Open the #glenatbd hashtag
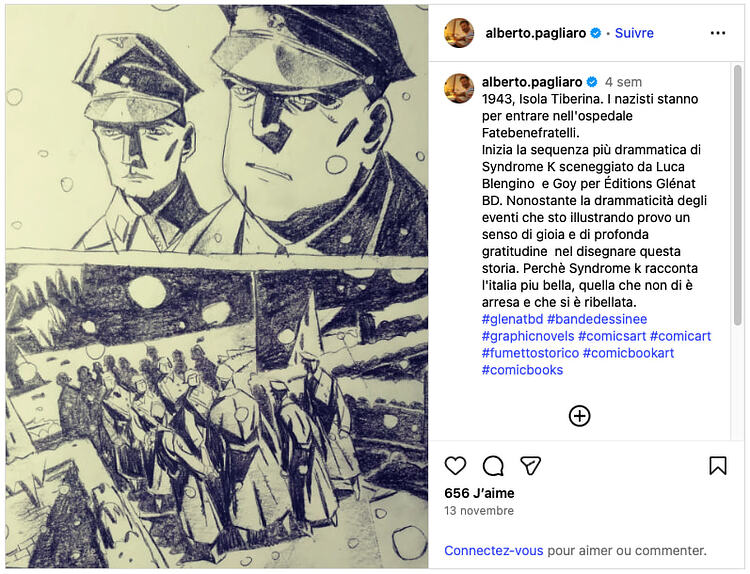 pos(512,319)
